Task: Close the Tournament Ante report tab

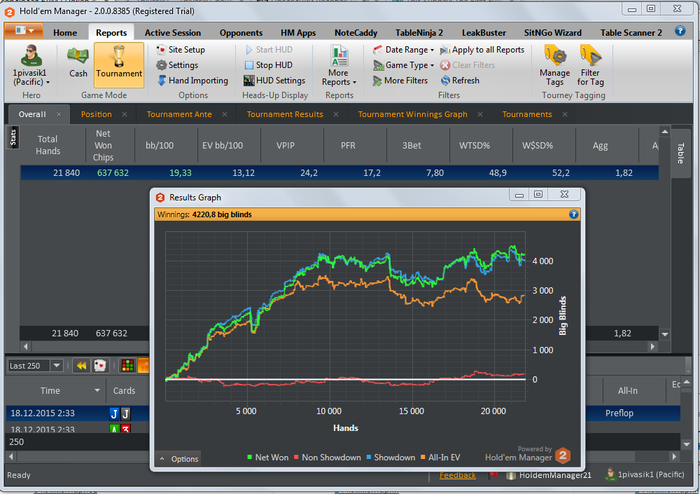Action: (x=225, y=114)
